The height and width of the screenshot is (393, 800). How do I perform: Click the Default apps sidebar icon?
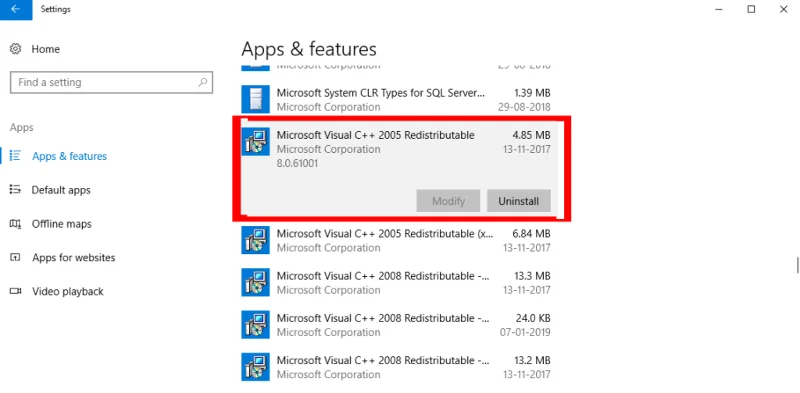(x=15, y=190)
